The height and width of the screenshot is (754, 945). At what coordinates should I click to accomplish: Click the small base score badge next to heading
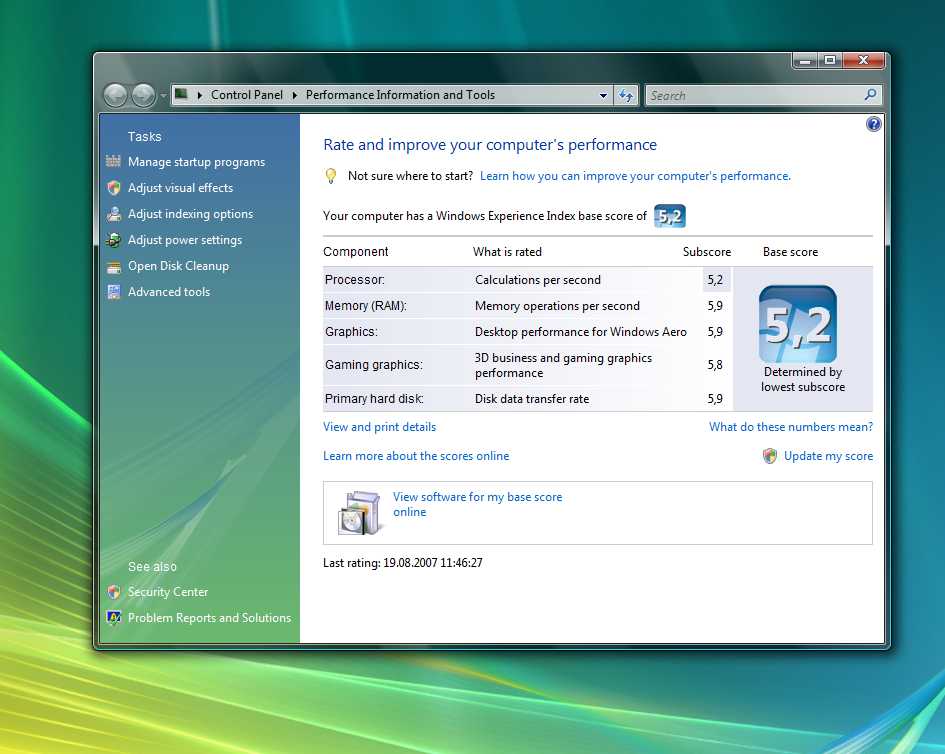pyautogui.click(x=670, y=216)
